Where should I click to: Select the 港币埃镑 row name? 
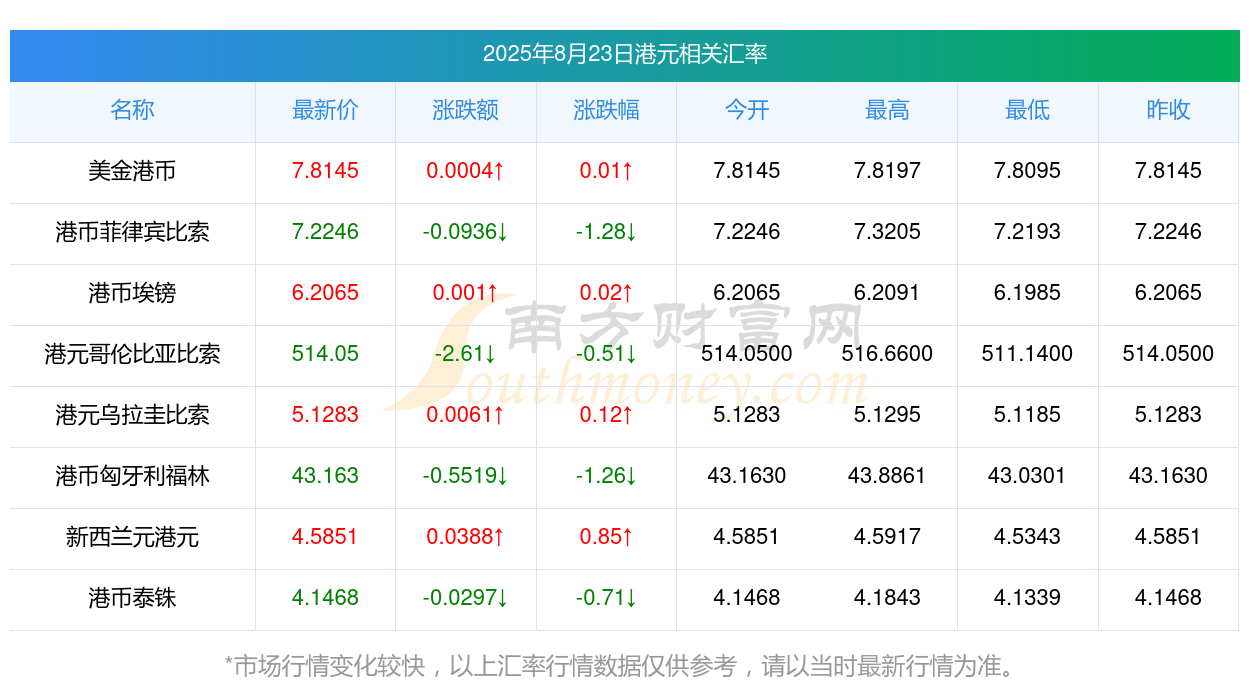click(132, 293)
